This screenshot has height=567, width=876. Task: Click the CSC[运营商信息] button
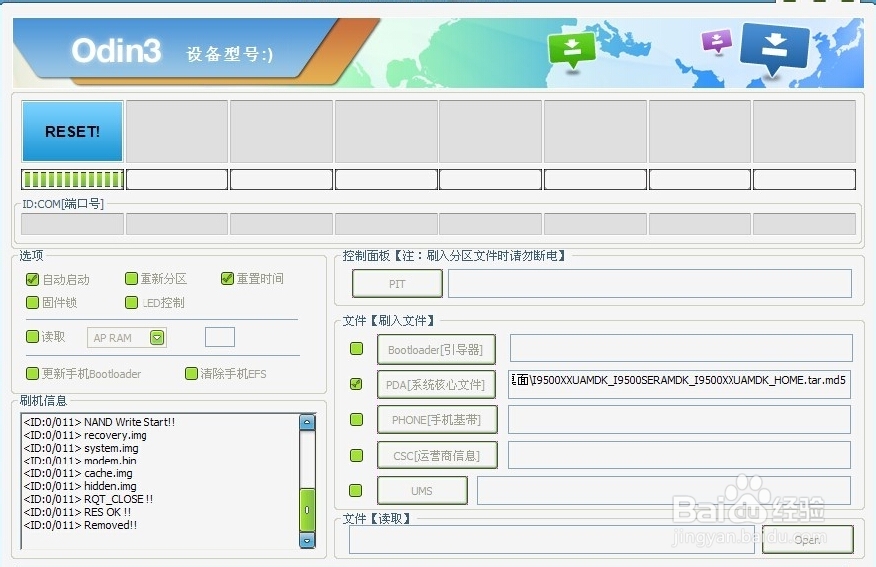pyautogui.click(x=437, y=455)
